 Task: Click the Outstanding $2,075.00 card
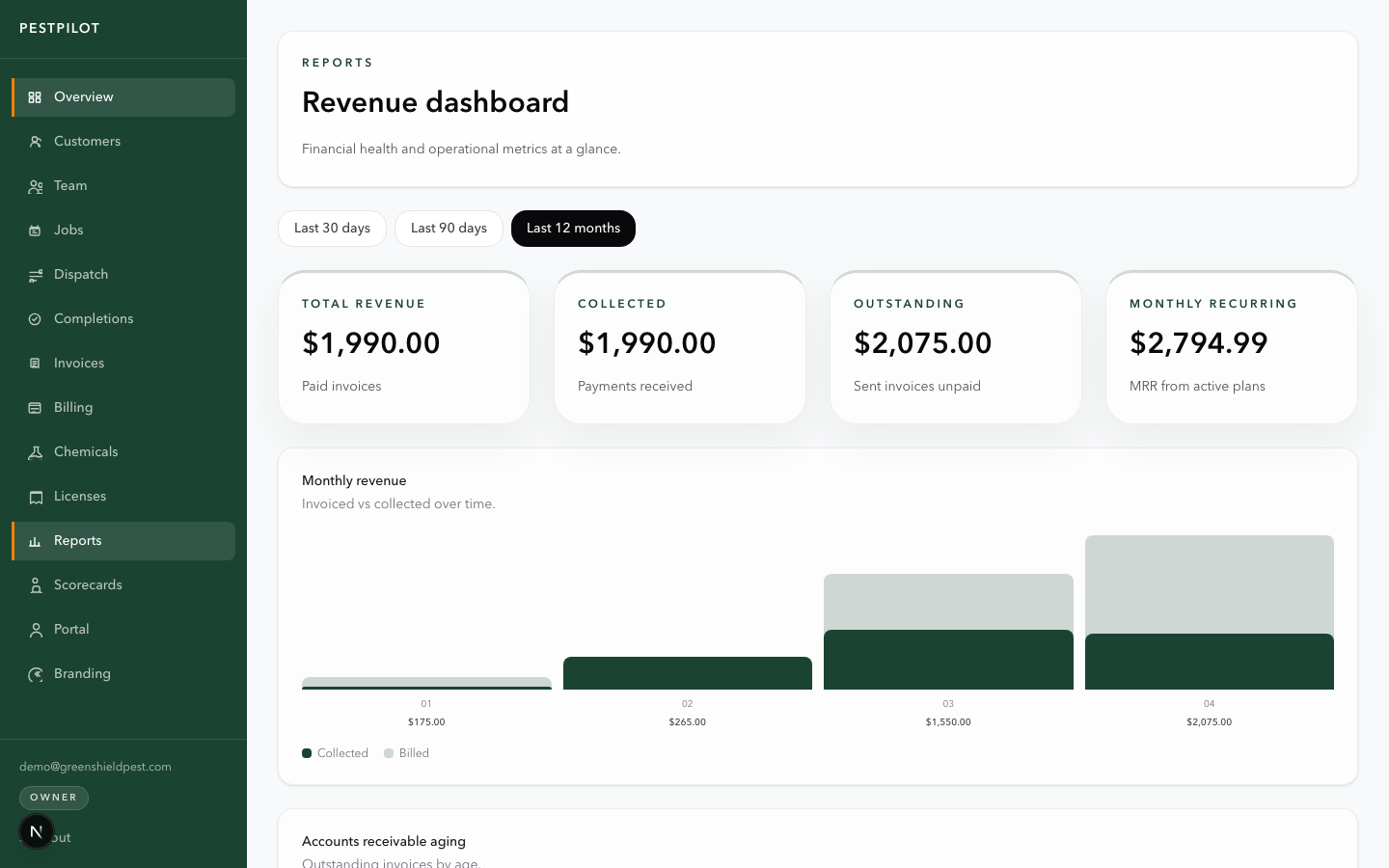click(x=956, y=347)
